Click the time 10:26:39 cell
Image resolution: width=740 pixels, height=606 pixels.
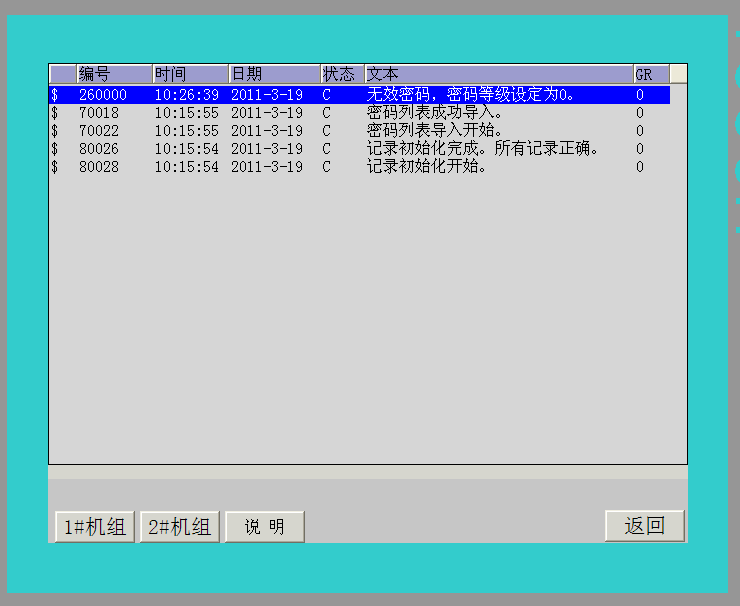(x=187, y=95)
